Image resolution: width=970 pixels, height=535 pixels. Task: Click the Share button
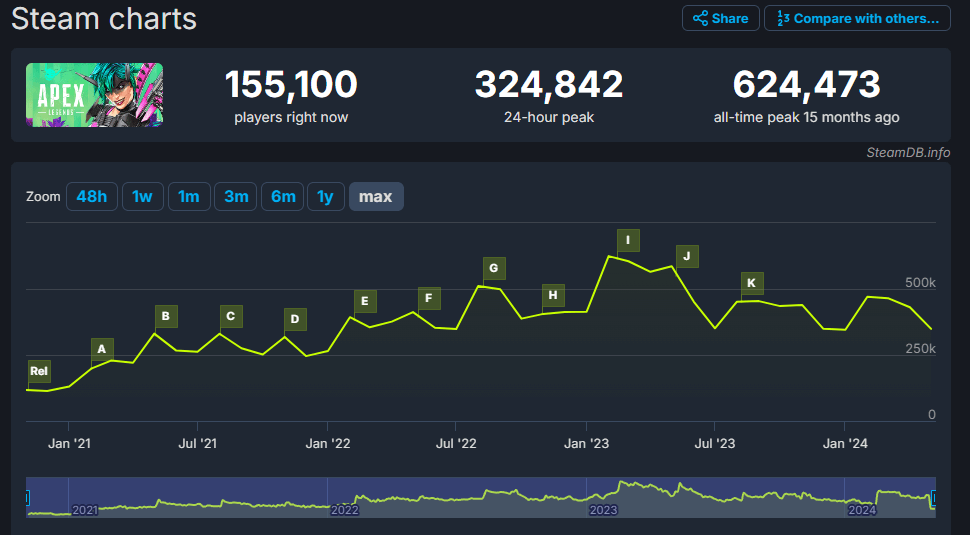point(720,18)
